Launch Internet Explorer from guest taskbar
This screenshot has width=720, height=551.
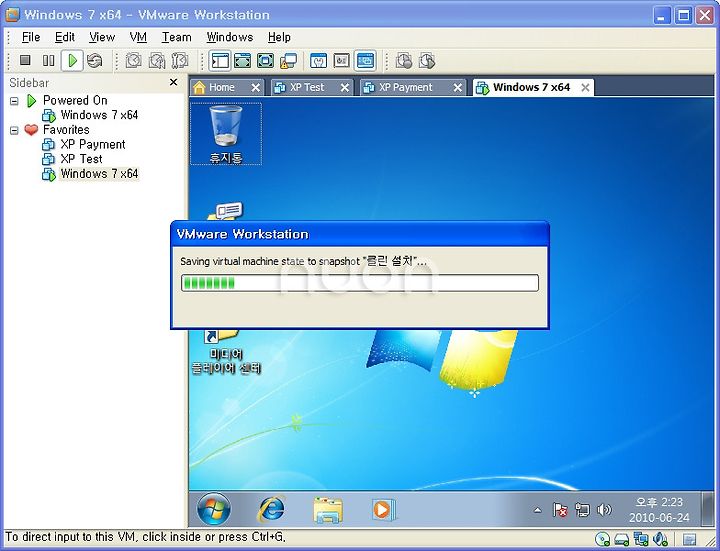pyautogui.click(x=271, y=509)
